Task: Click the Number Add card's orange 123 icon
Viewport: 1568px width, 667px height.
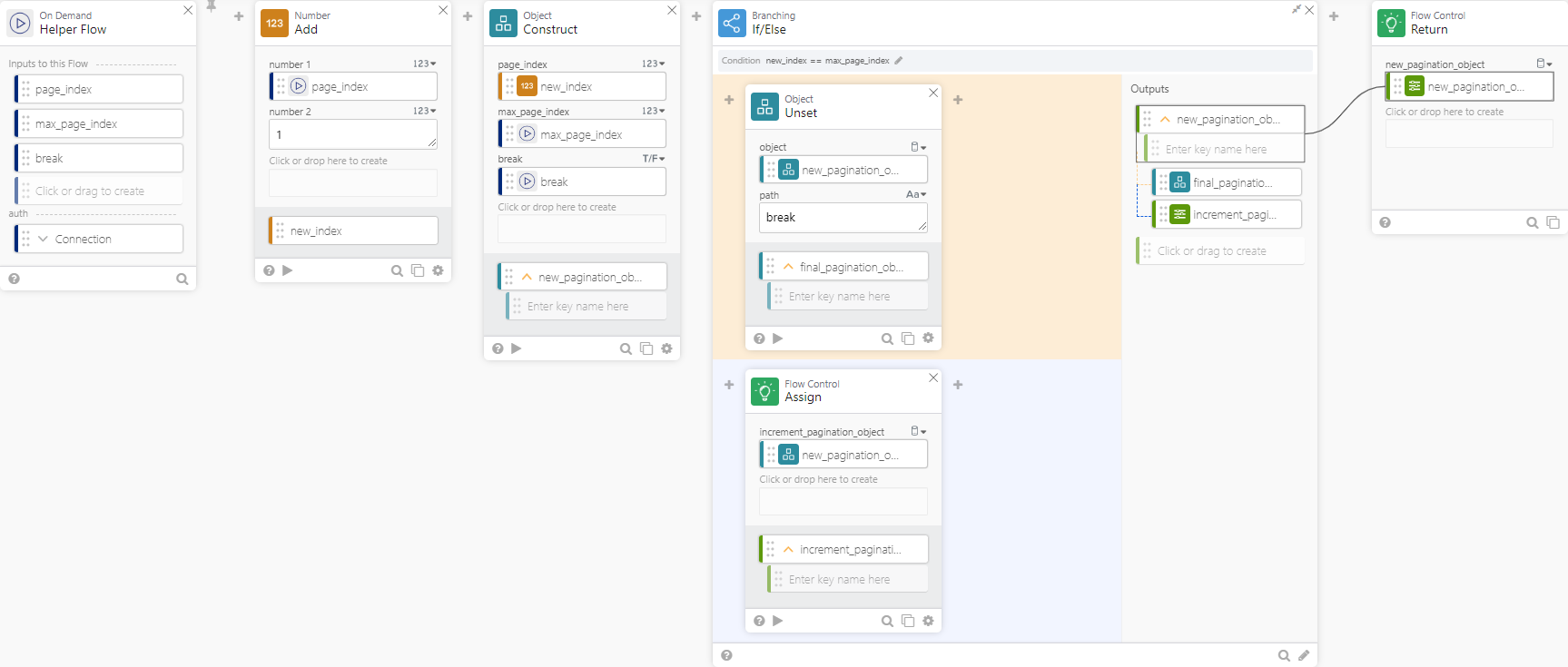Action: tap(274, 23)
